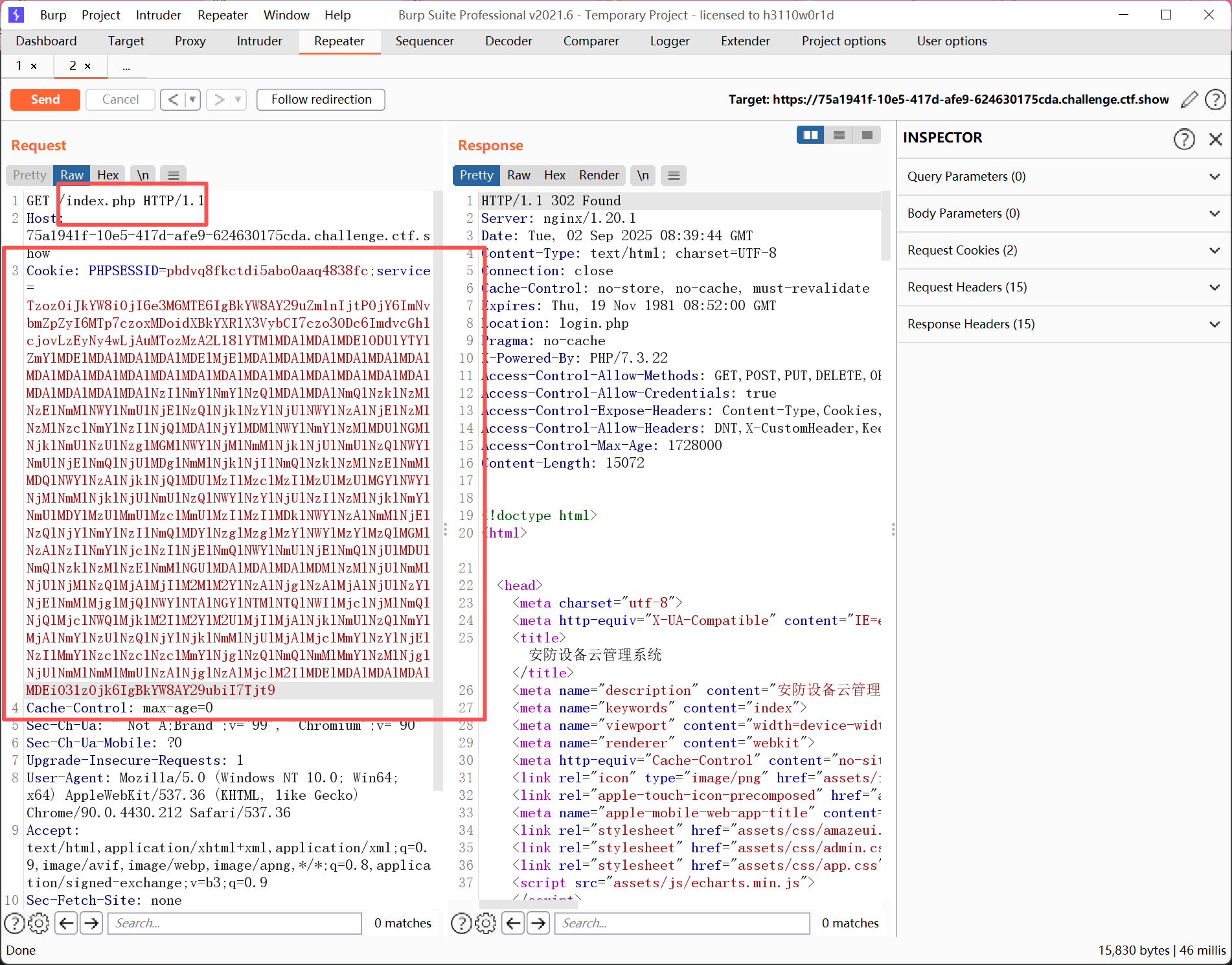Open forward-history dropdown arrow

(x=238, y=100)
